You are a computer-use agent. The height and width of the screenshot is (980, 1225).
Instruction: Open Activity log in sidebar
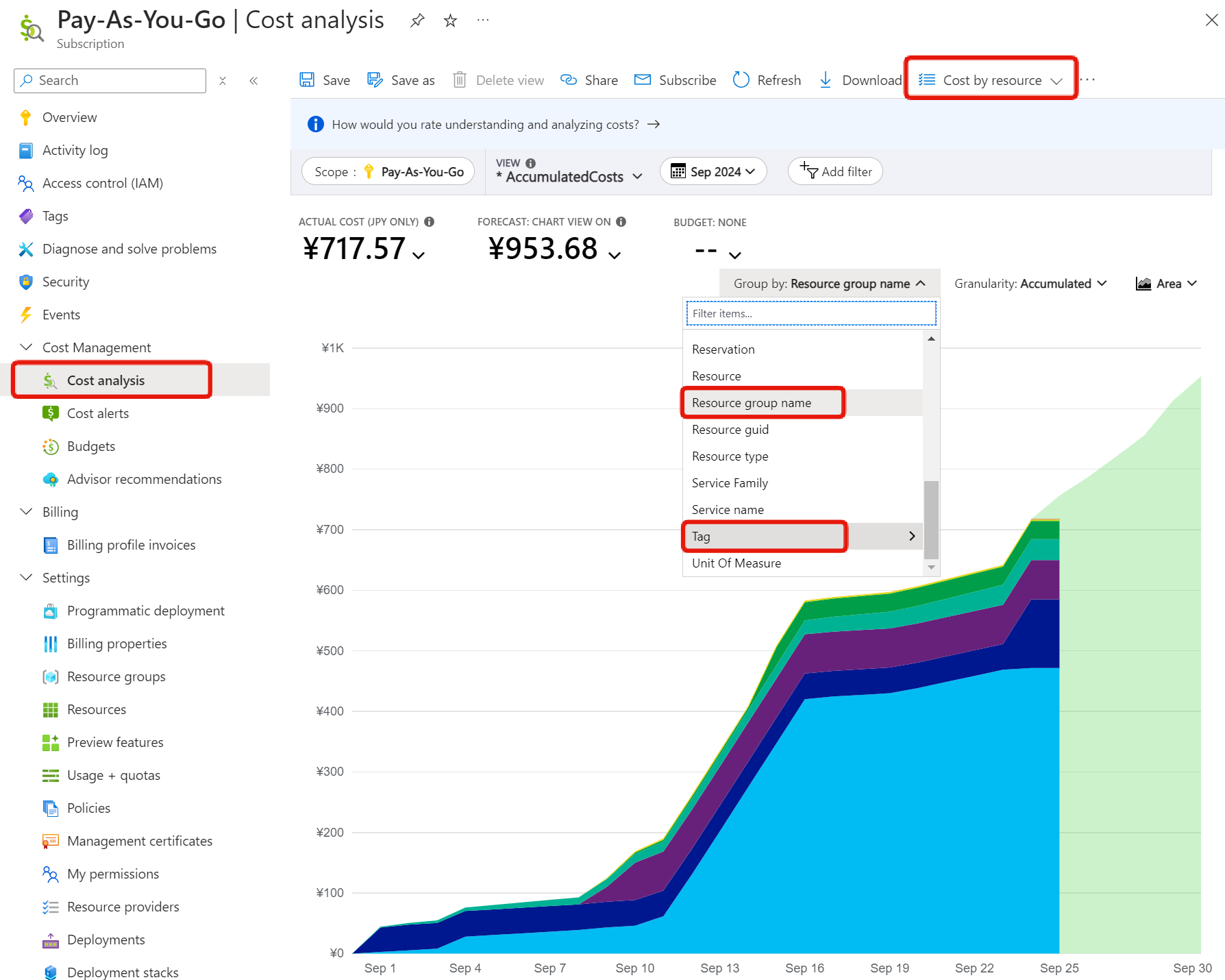tap(75, 150)
